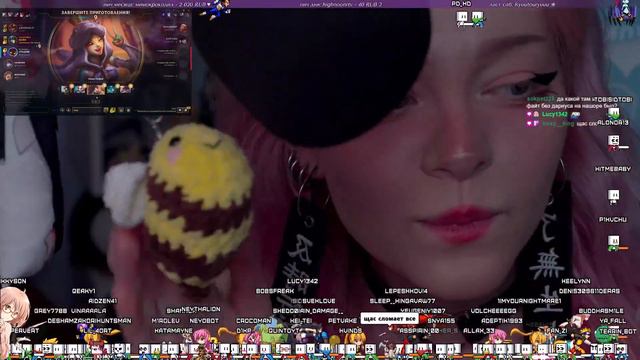
Task: Change the first summoner spell slot
Action: [106, 110]
